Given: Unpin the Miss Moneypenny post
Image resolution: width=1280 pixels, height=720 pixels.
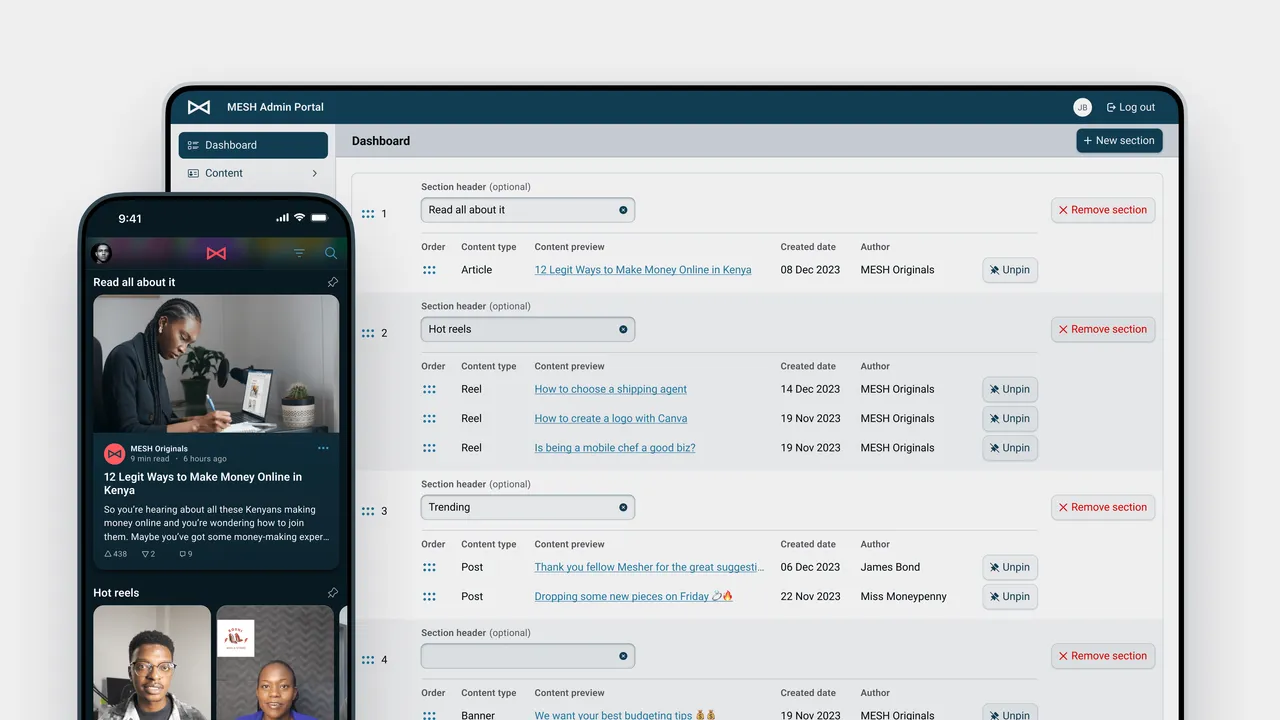Looking at the screenshot, I should pos(1010,597).
